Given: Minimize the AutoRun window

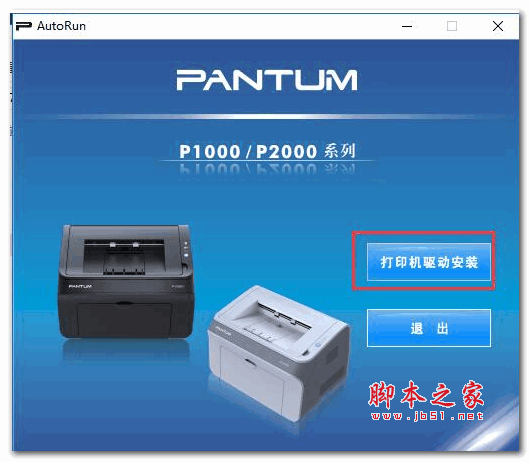Looking at the screenshot, I should coord(407,26).
